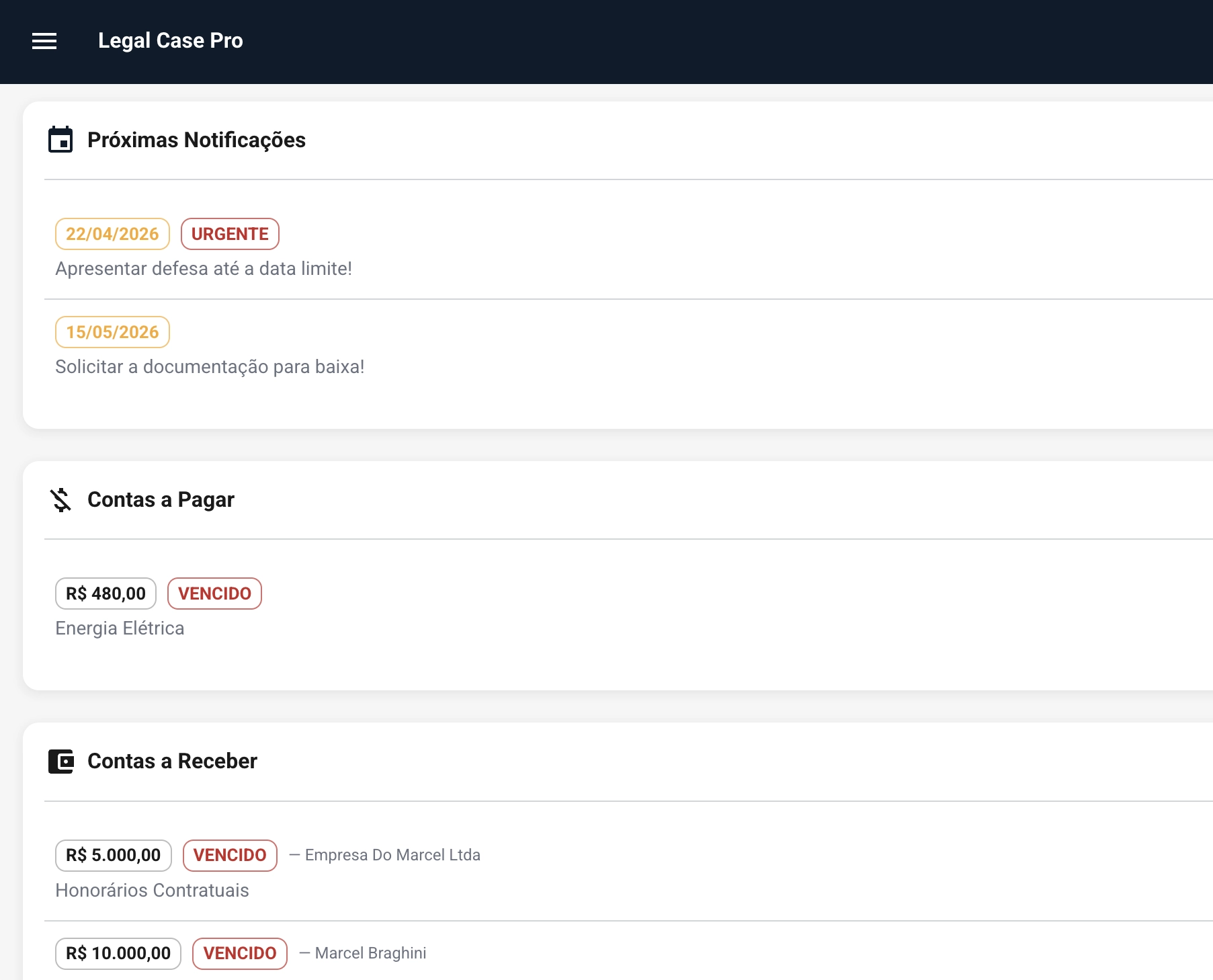This screenshot has width=1213, height=980.
Task: Click the crossed dollar icon for Contas a Pagar
Action: pyautogui.click(x=60, y=499)
